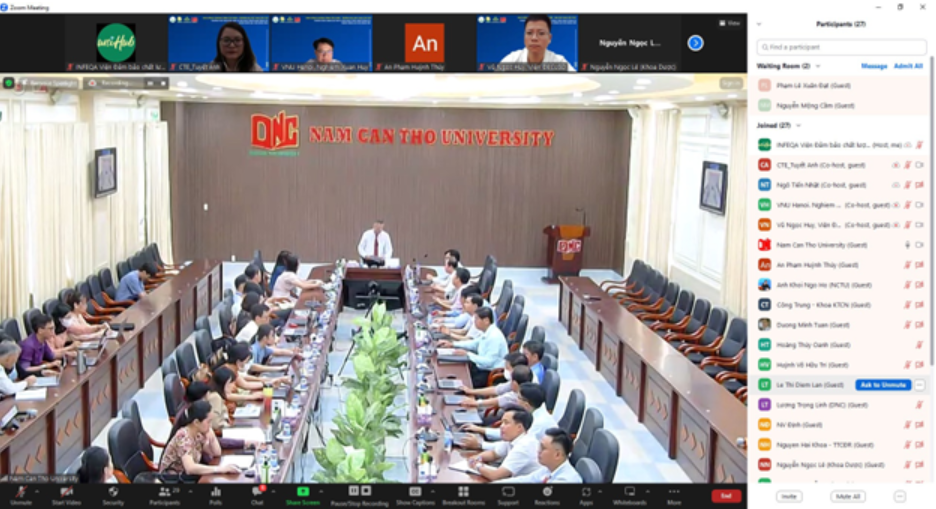936x509 pixels.
Task: Select the VNU Hanoi video thumbnail
Action: click(321, 43)
